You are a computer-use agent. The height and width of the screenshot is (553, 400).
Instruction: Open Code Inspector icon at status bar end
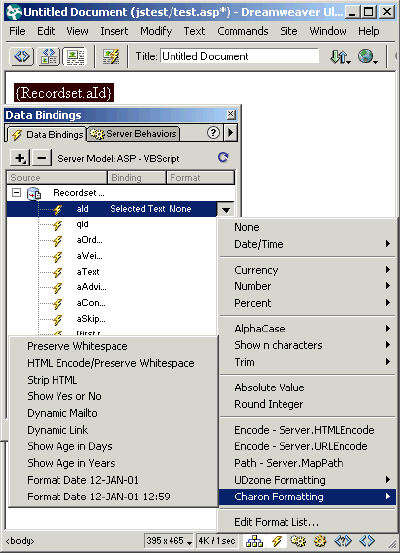367,541
